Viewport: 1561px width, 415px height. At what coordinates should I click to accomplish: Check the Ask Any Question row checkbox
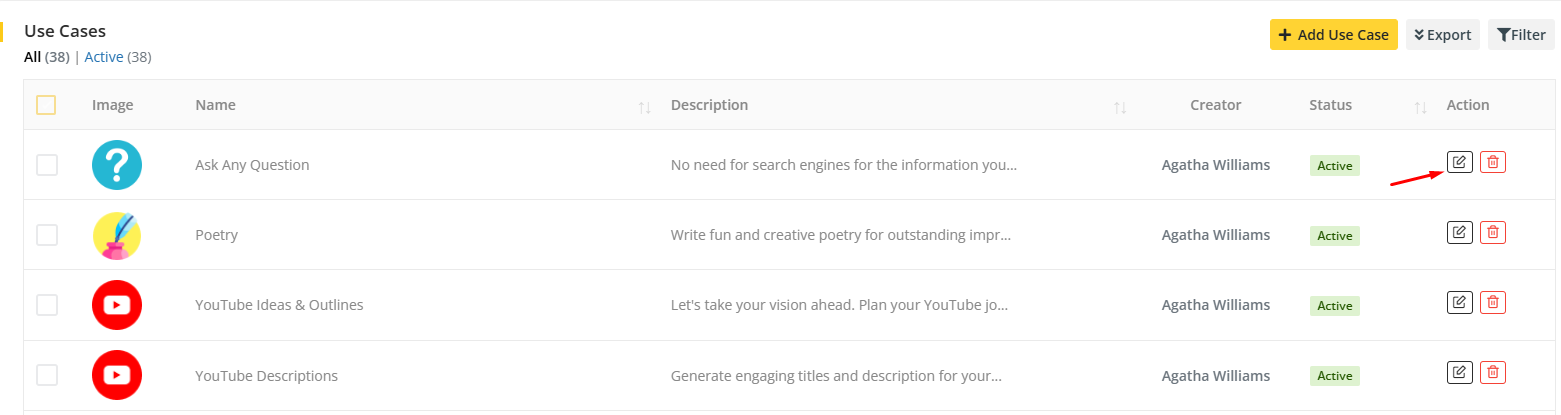(47, 165)
